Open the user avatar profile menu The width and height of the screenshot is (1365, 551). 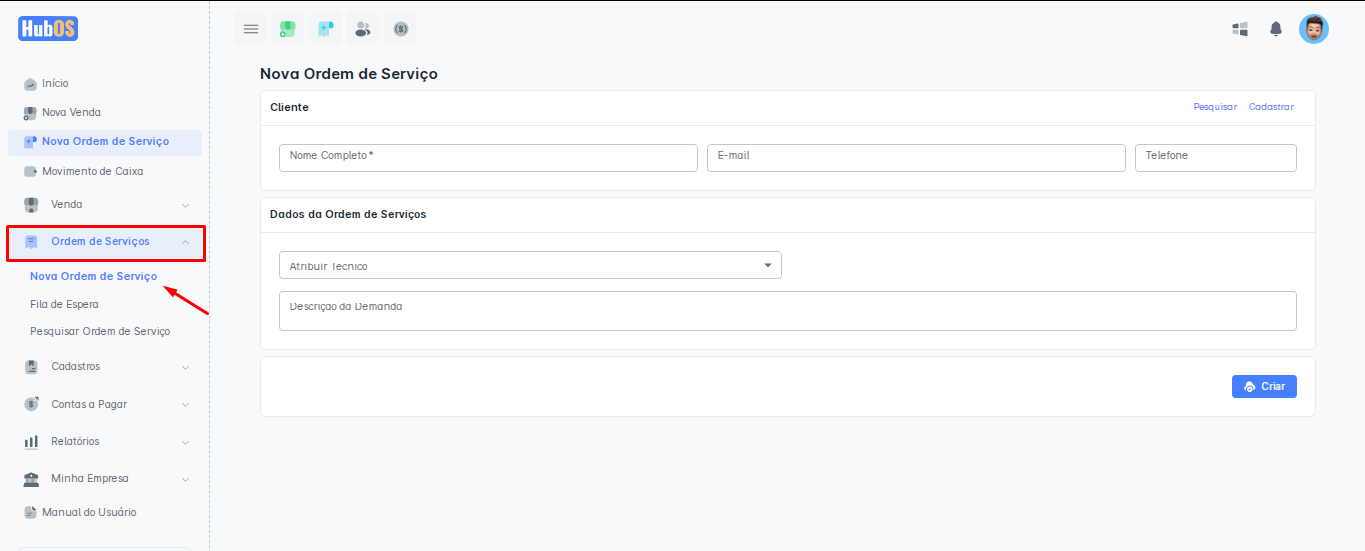click(1313, 29)
